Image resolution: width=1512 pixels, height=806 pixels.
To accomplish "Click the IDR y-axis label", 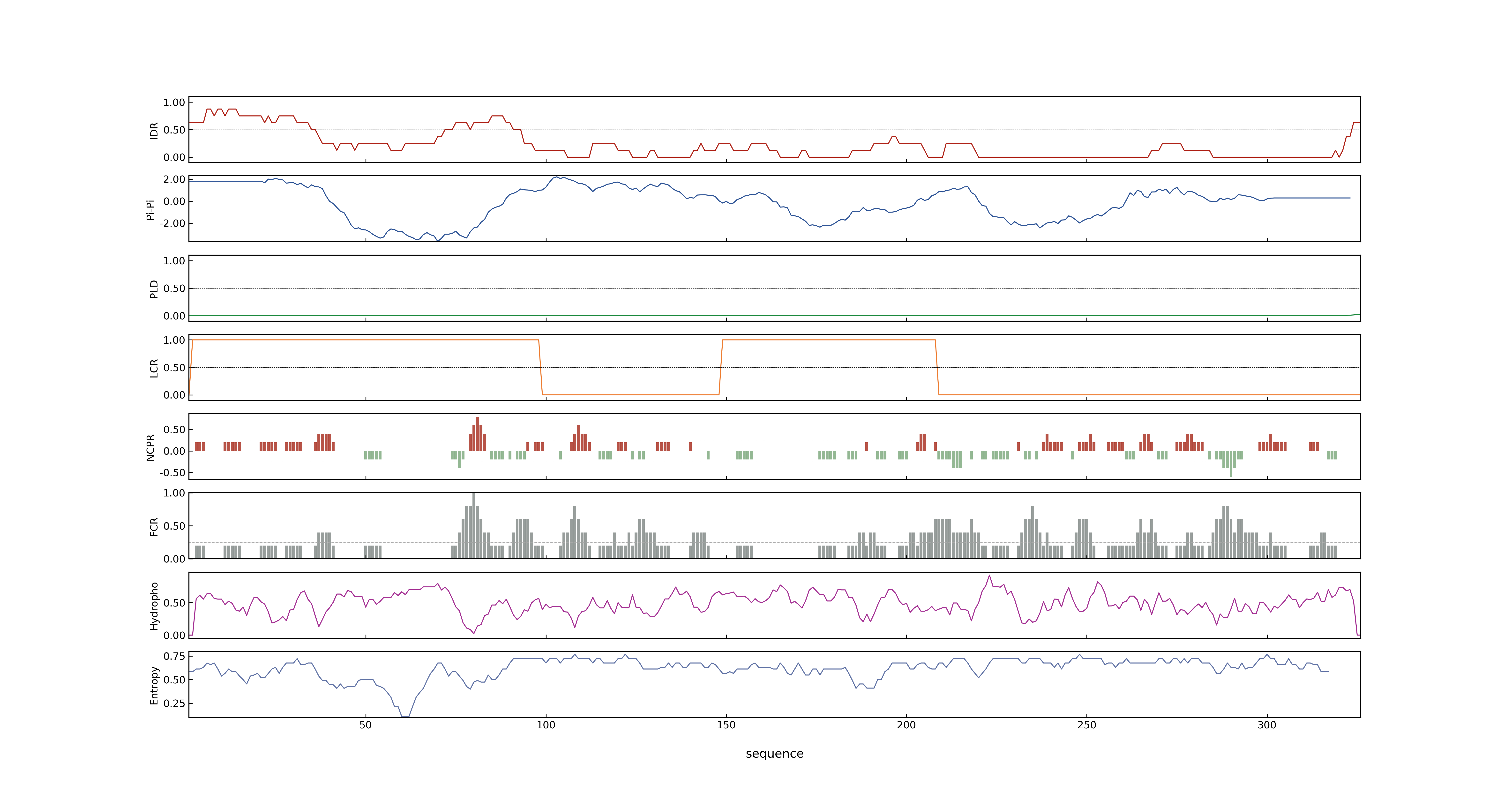I will pos(154,130).
